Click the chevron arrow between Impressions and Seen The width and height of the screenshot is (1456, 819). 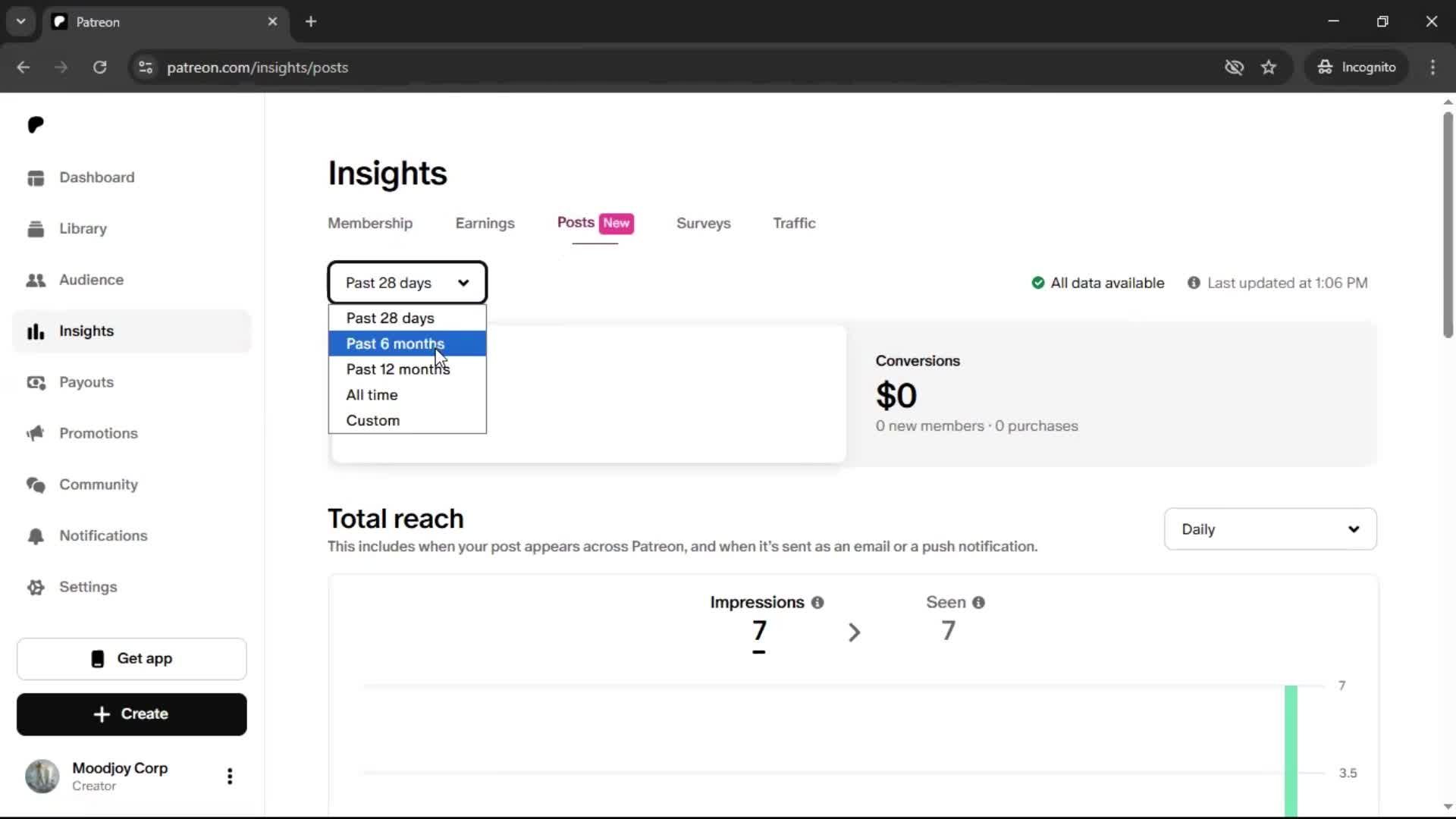coord(855,632)
